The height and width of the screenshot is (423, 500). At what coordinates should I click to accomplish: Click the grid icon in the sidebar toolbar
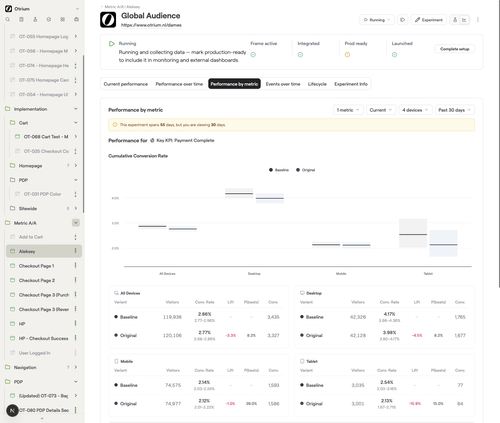pos(63,19)
